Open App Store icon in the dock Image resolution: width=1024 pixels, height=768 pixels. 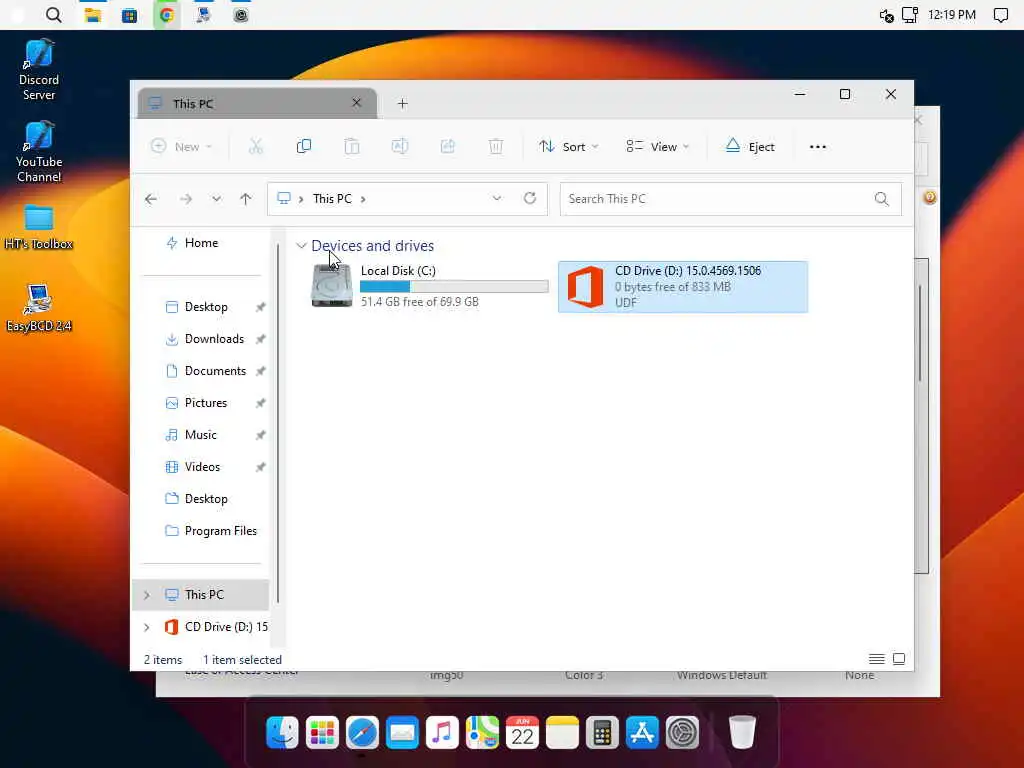[x=643, y=732]
